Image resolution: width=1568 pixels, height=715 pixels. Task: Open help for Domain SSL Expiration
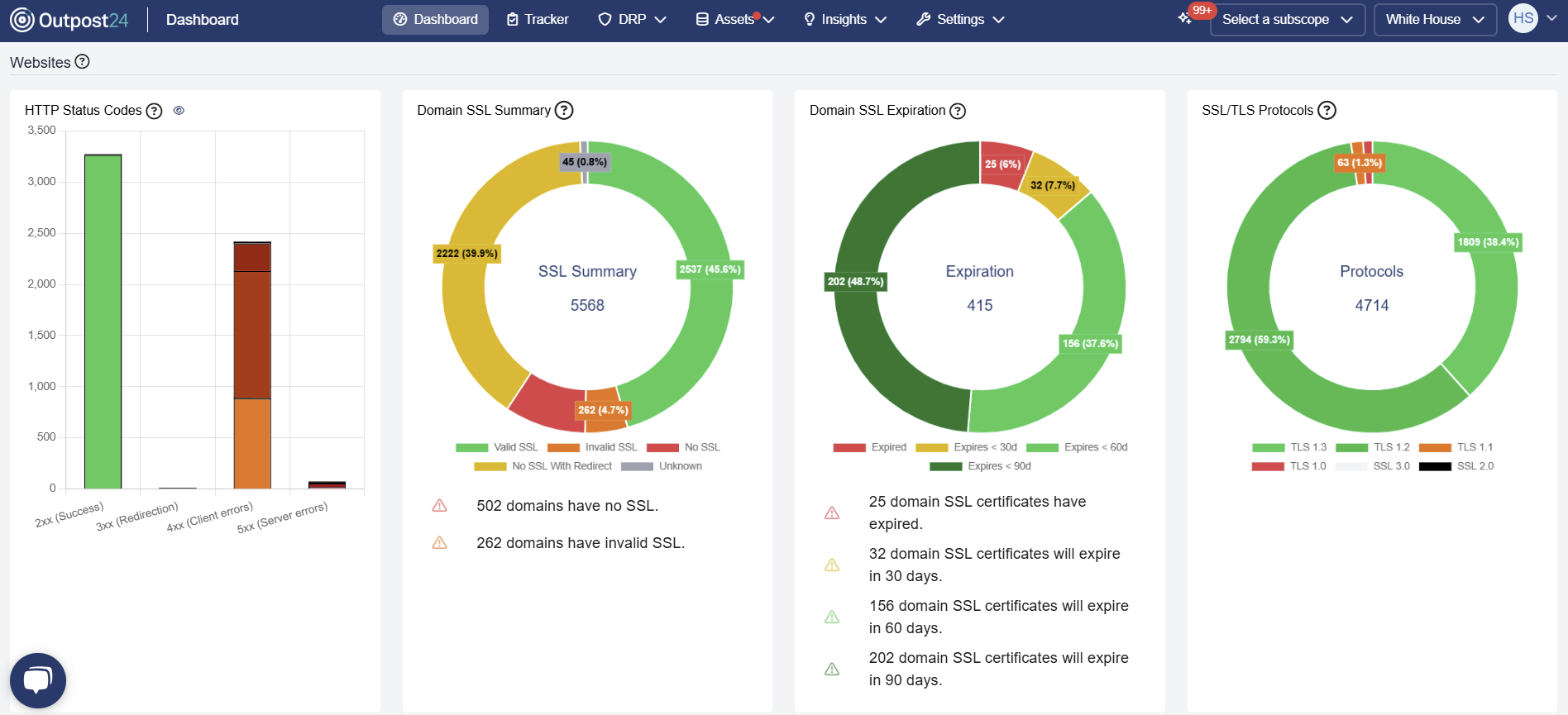click(958, 111)
